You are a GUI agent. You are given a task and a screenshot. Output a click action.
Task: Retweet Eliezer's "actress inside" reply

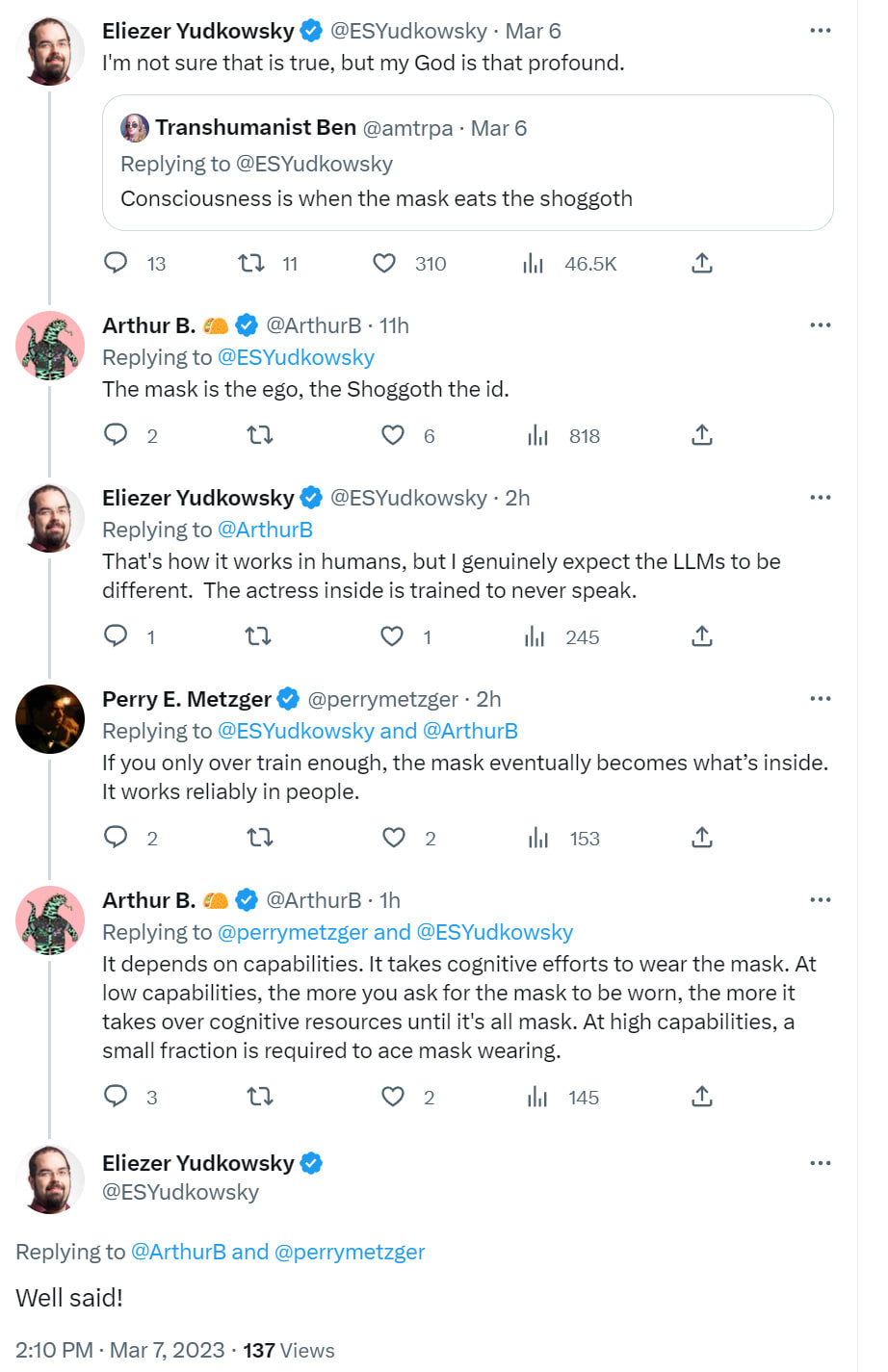tap(258, 636)
